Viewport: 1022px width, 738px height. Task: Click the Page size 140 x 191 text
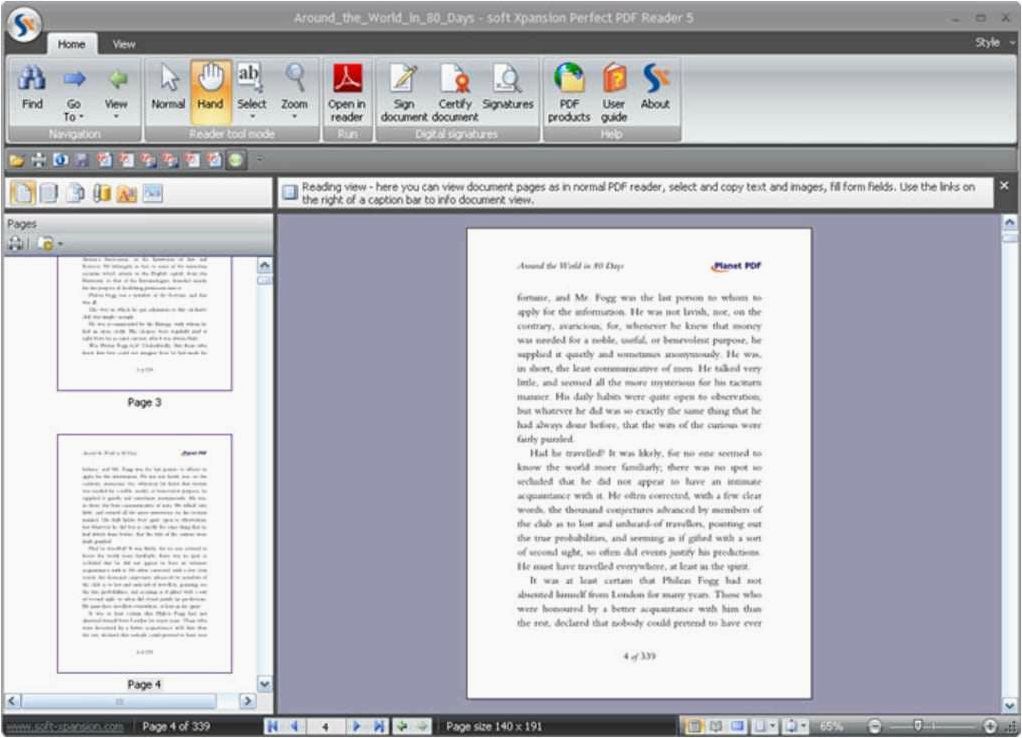(494, 726)
